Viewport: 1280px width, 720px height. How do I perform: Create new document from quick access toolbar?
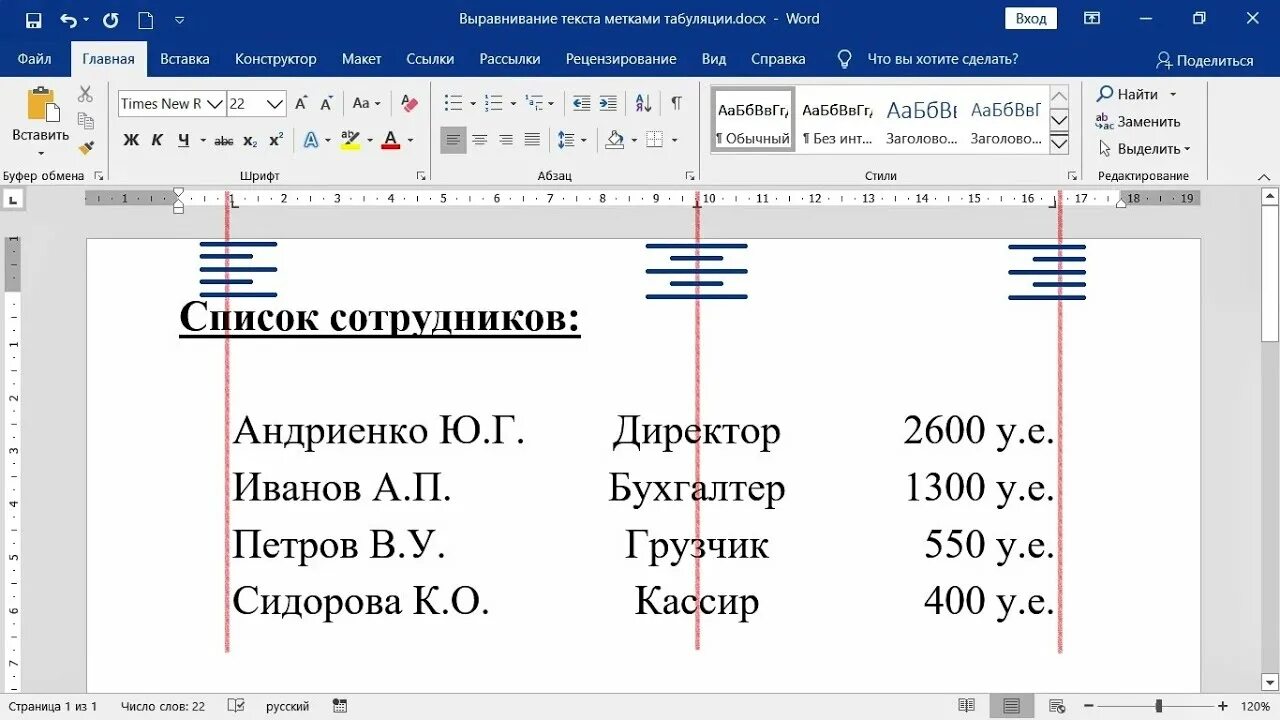[x=146, y=19]
